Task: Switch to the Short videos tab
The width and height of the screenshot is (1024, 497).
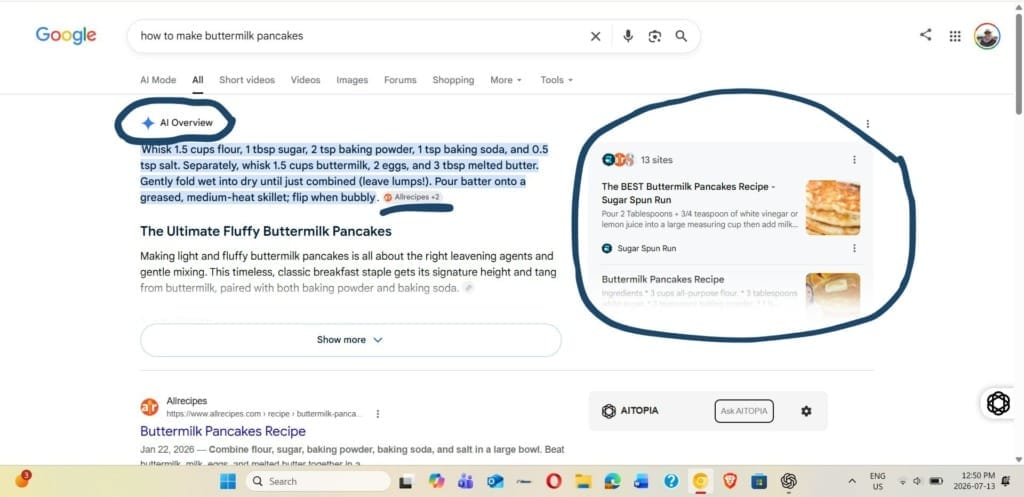Action: click(247, 80)
